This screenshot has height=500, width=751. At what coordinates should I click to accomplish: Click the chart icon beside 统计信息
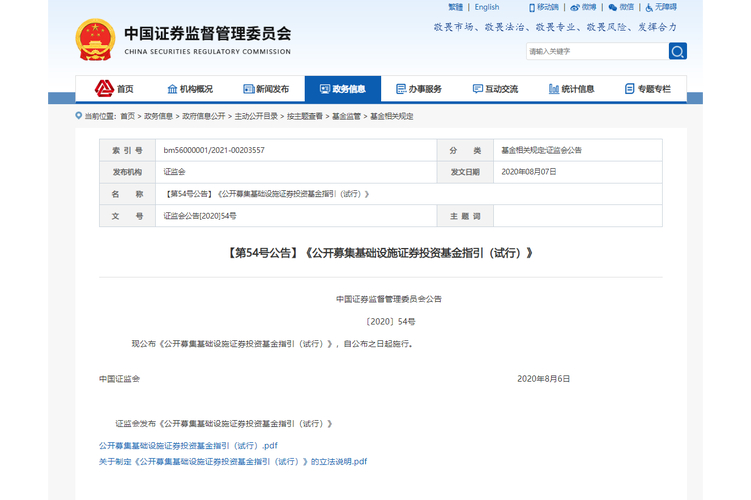554,89
